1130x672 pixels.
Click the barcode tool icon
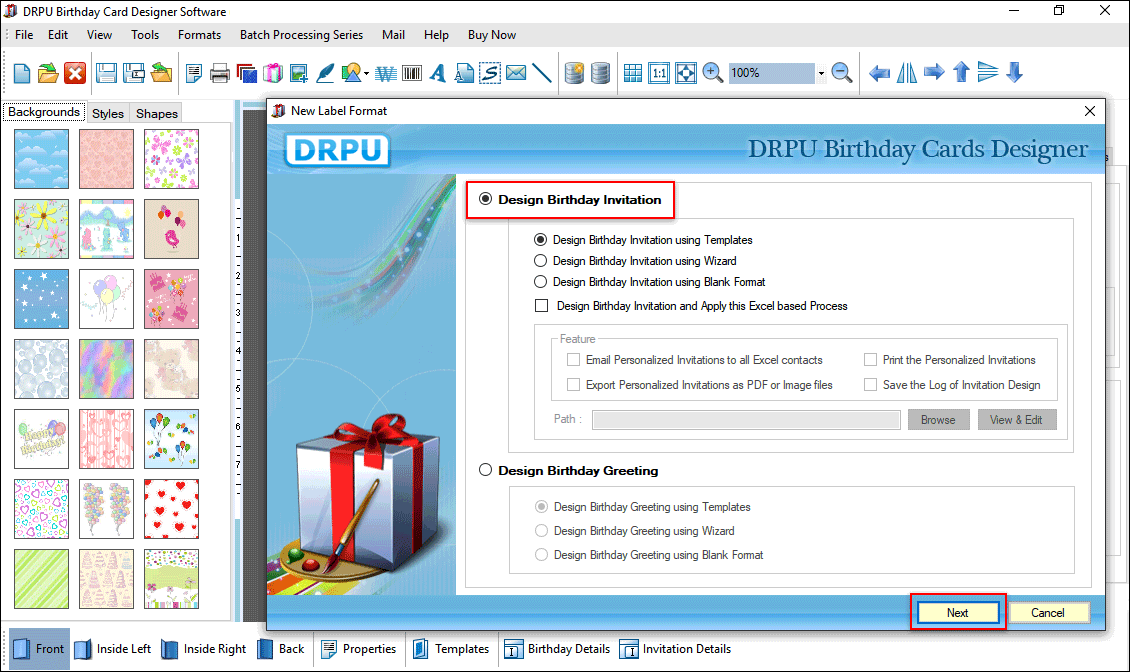pos(412,73)
